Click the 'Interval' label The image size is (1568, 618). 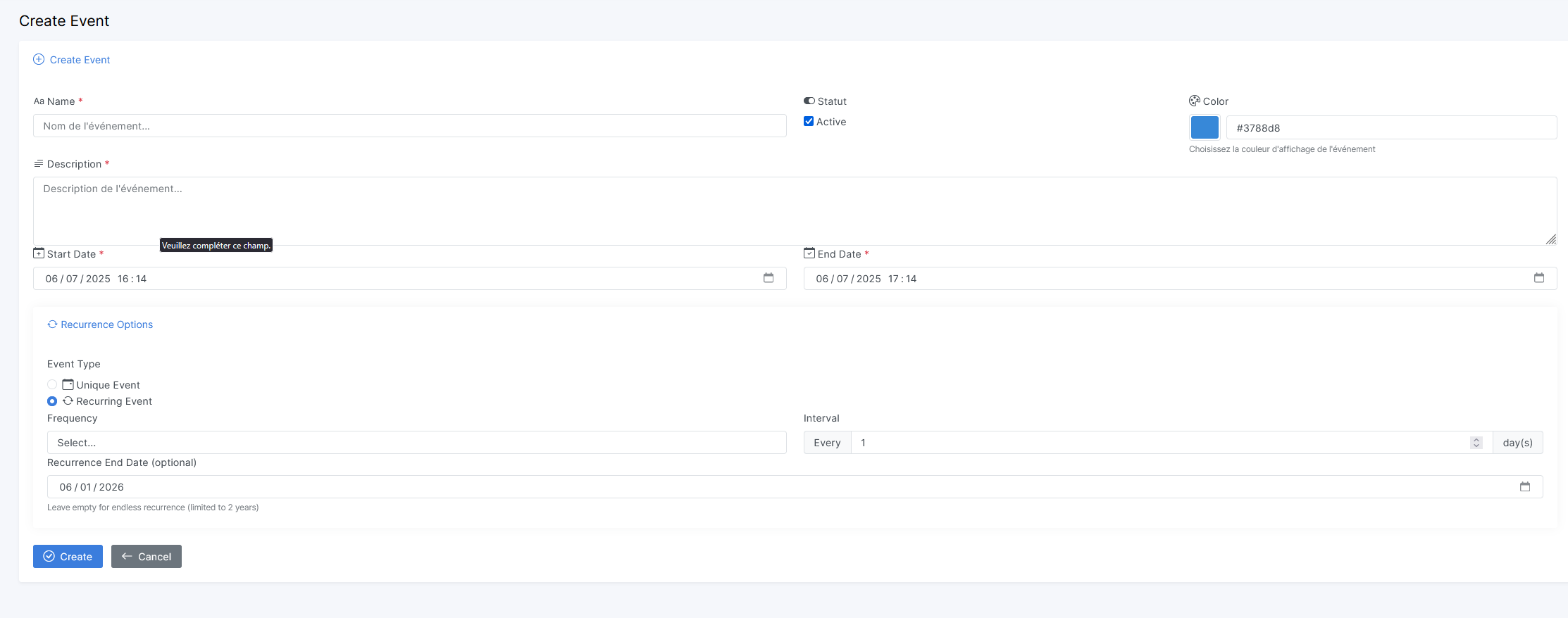pyautogui.click(x=821, y=418)
